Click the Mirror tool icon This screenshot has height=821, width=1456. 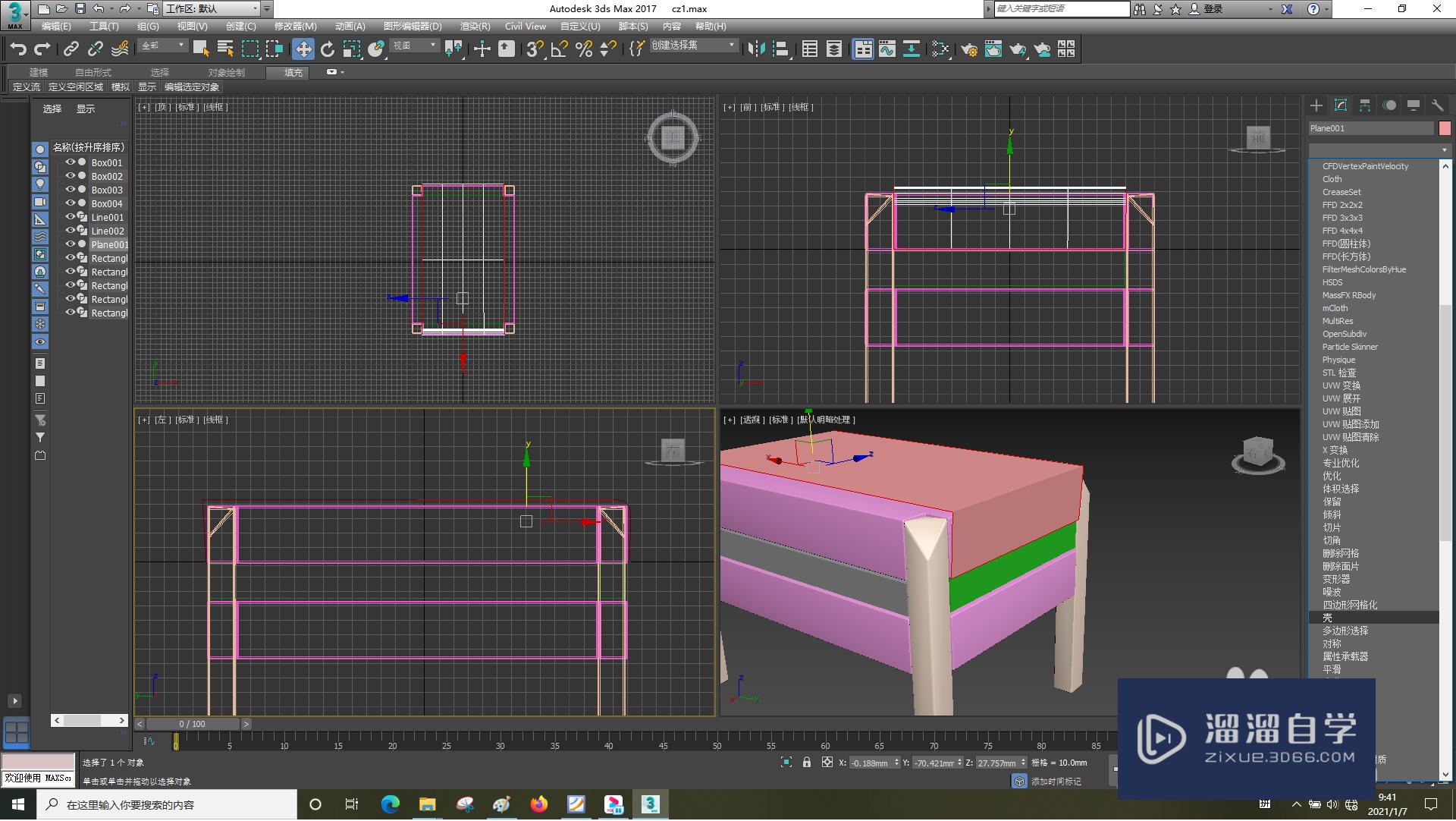coord(756,49)
